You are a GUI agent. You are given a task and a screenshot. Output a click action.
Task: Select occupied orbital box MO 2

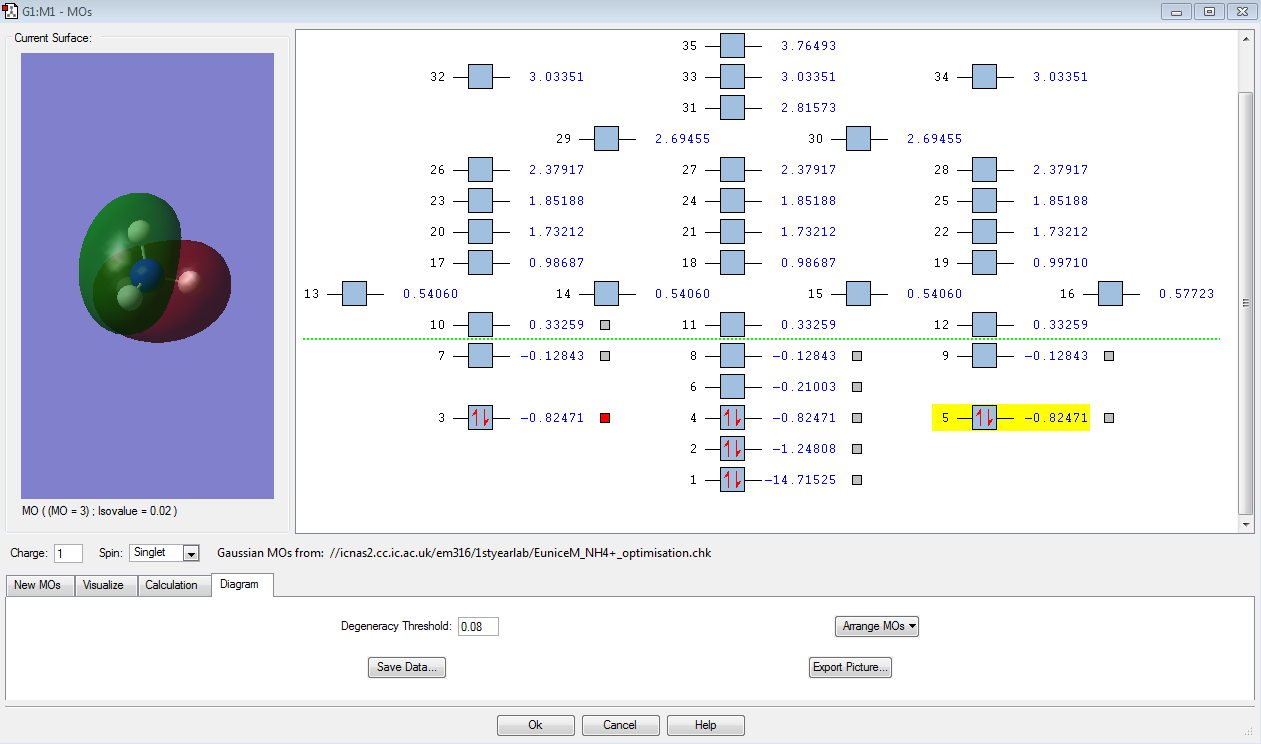[x=733, y=448]
